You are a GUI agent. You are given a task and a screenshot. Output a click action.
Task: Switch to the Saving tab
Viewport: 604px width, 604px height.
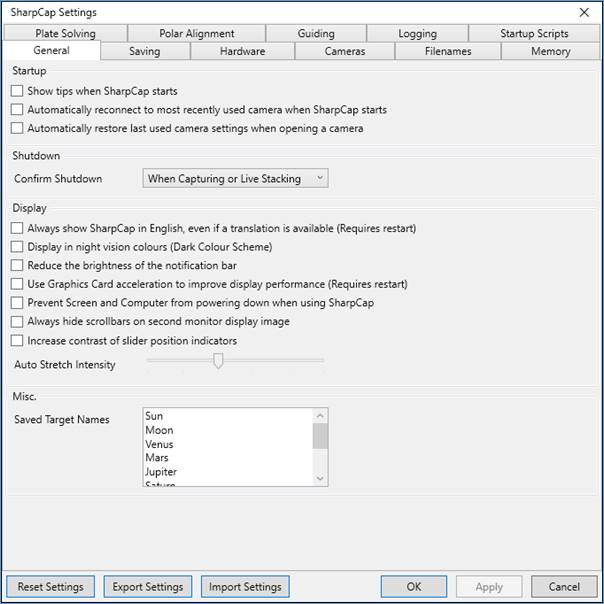tap(145, 51)
